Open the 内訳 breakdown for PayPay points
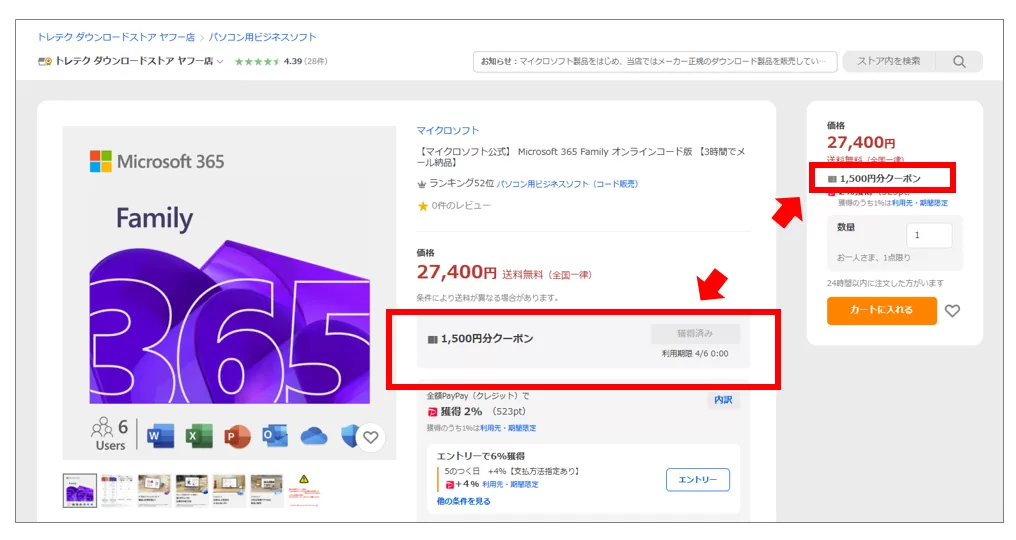The height and width of the screenshot is (540, 1016). click(x=723, y=400)
